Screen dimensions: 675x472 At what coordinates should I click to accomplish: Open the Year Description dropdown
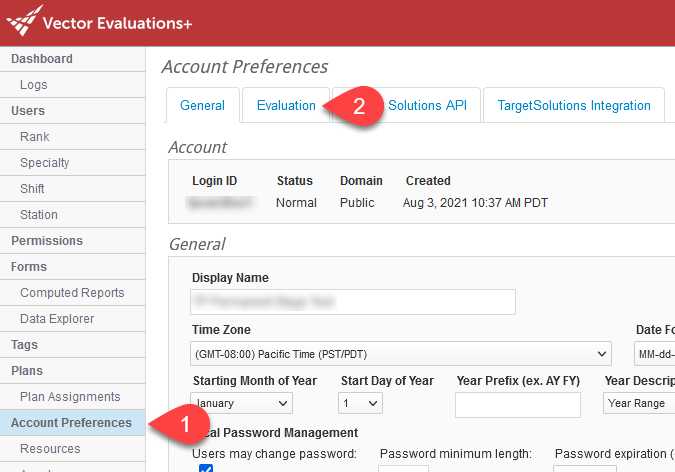point(638,403)
